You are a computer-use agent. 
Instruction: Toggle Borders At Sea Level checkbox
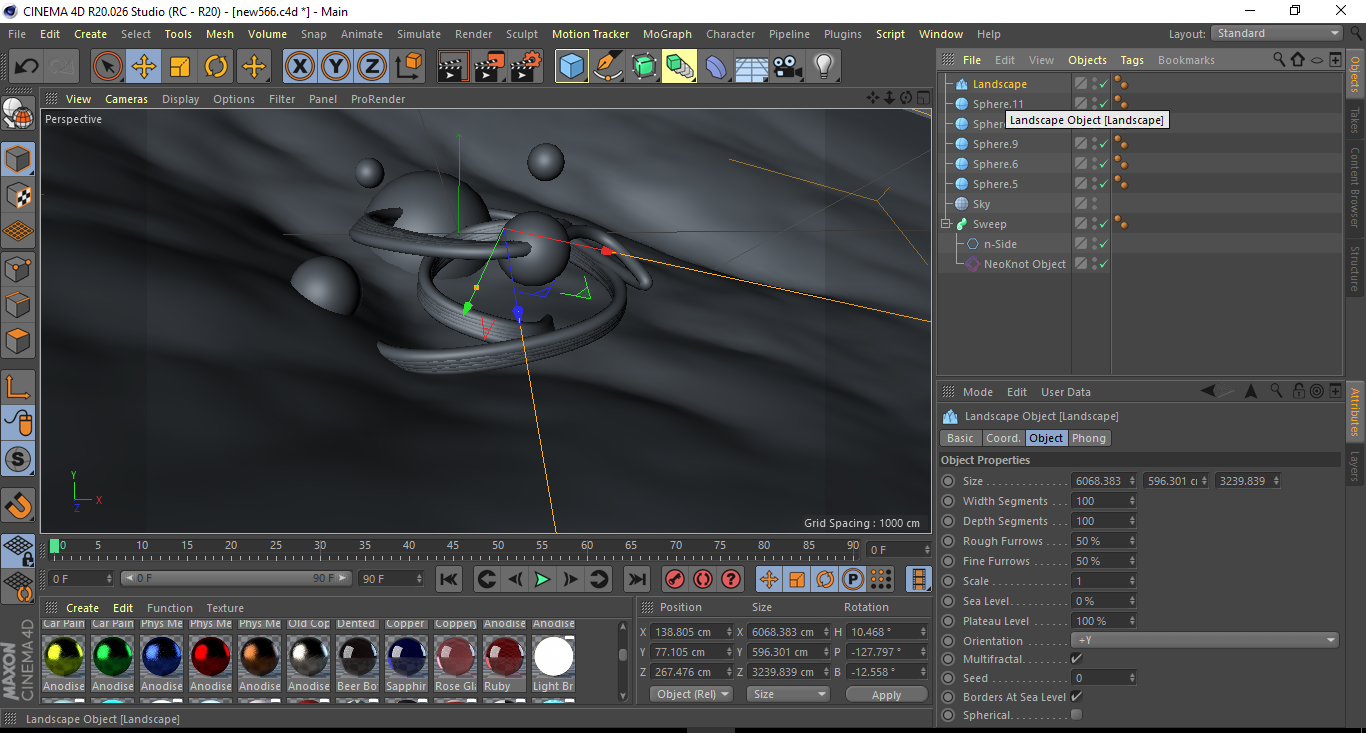1076,697
